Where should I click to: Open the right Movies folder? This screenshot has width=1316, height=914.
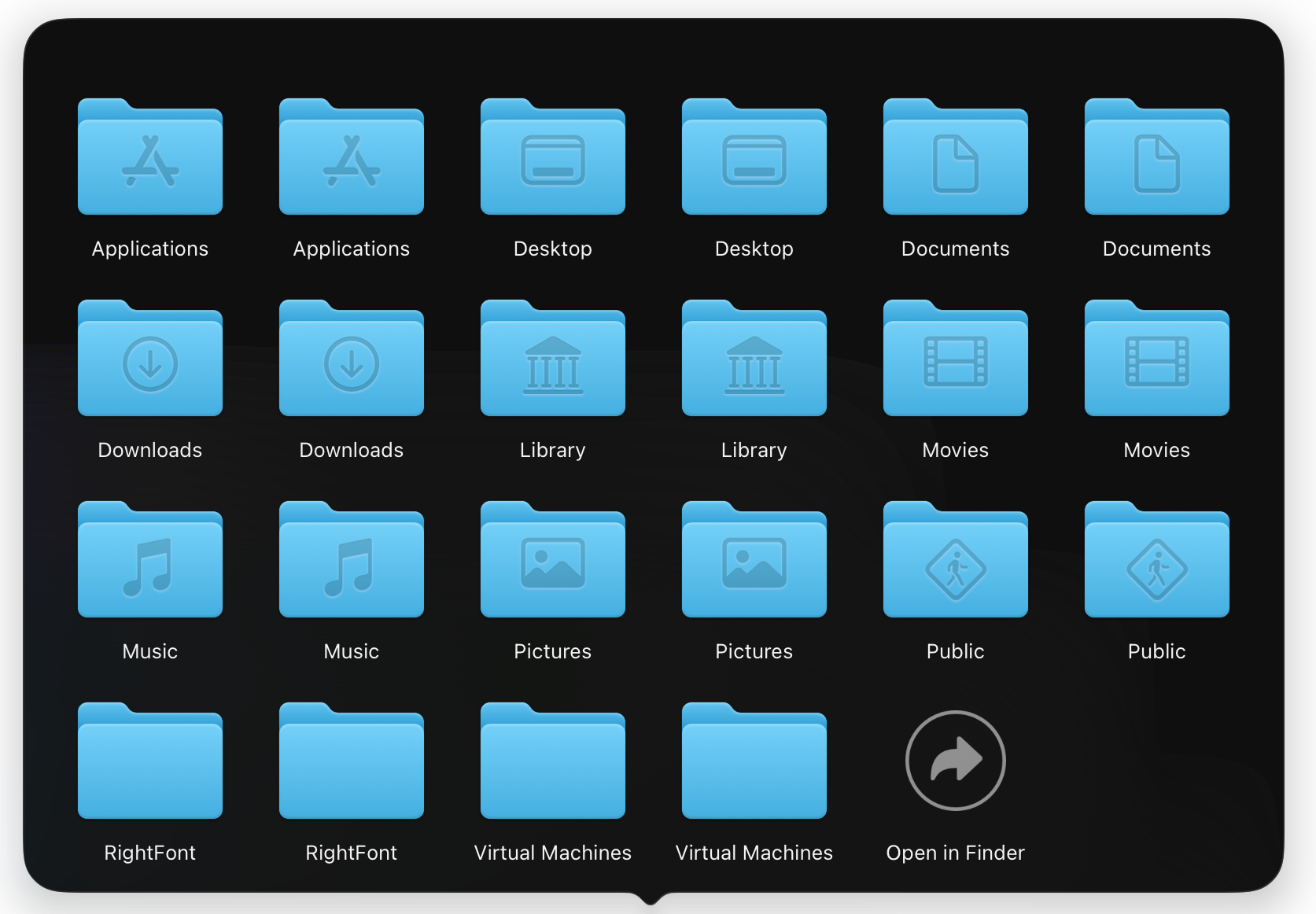point(1157,358)
